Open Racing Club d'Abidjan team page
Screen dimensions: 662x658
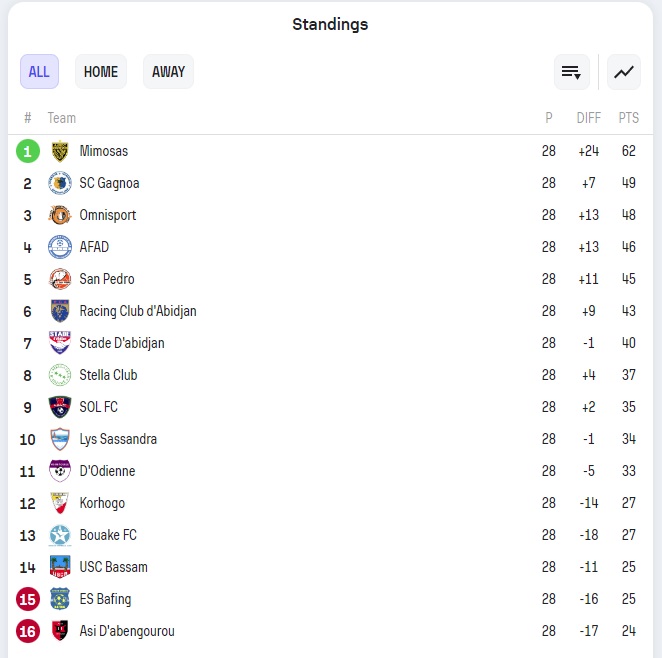pos(138,311)
